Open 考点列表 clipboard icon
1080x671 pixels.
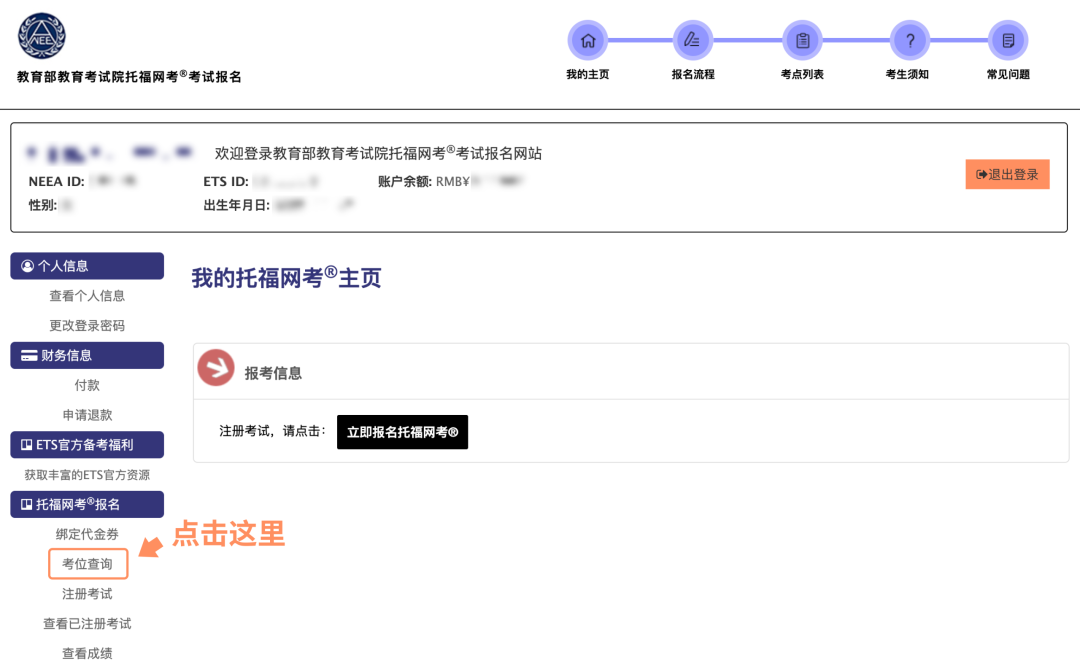pyautogui.click(x=802, y=41)
